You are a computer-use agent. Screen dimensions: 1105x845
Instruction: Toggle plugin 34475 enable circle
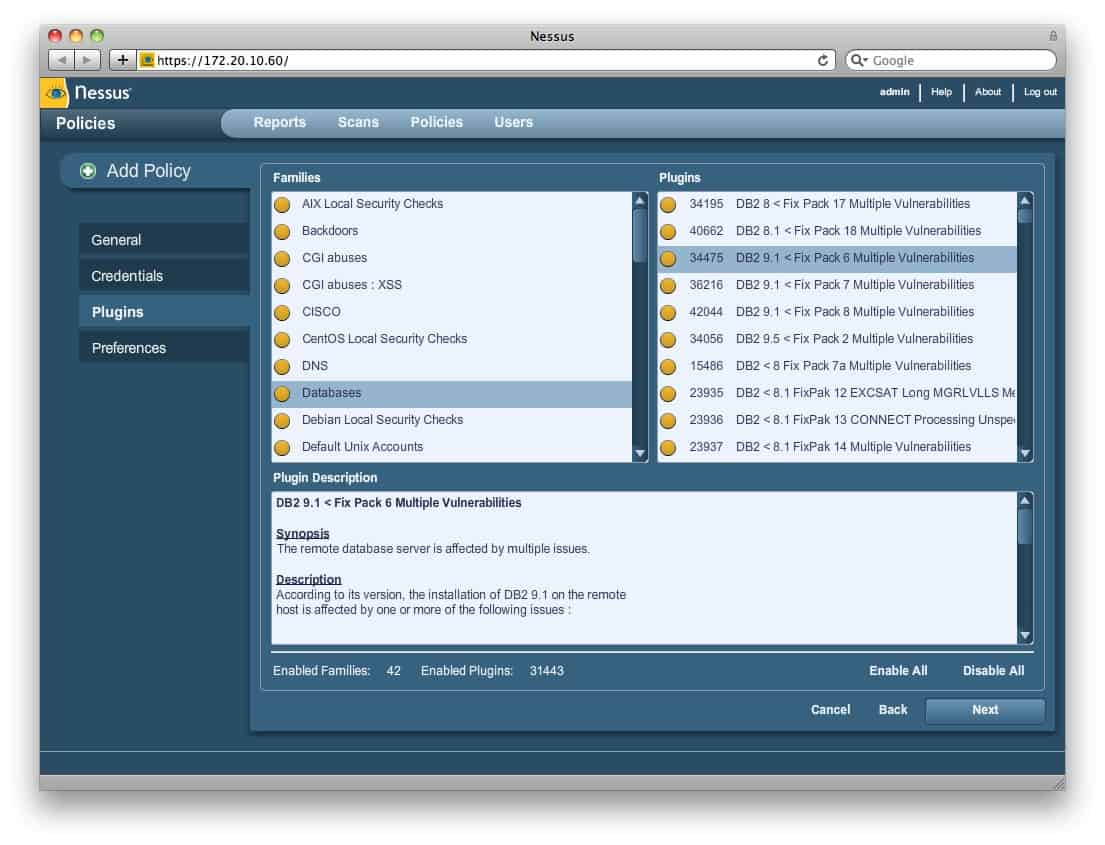point(668,259)
